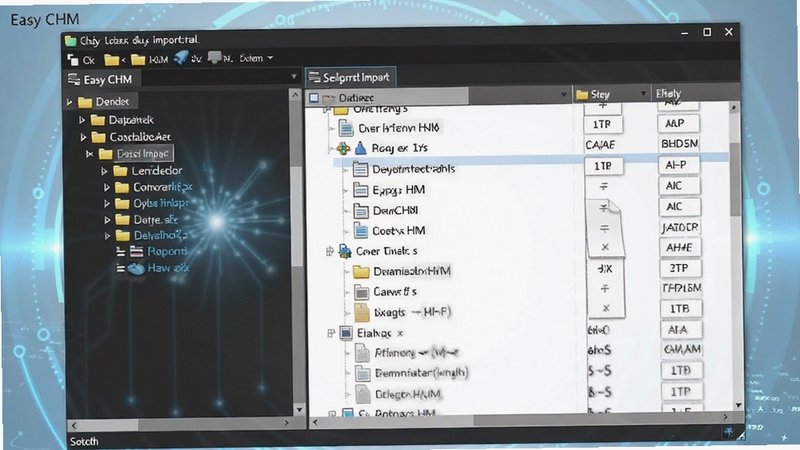Open the HiM folder toolbar icon
Viewport: 800px width, 450px height.
click(x=138, y=60)
